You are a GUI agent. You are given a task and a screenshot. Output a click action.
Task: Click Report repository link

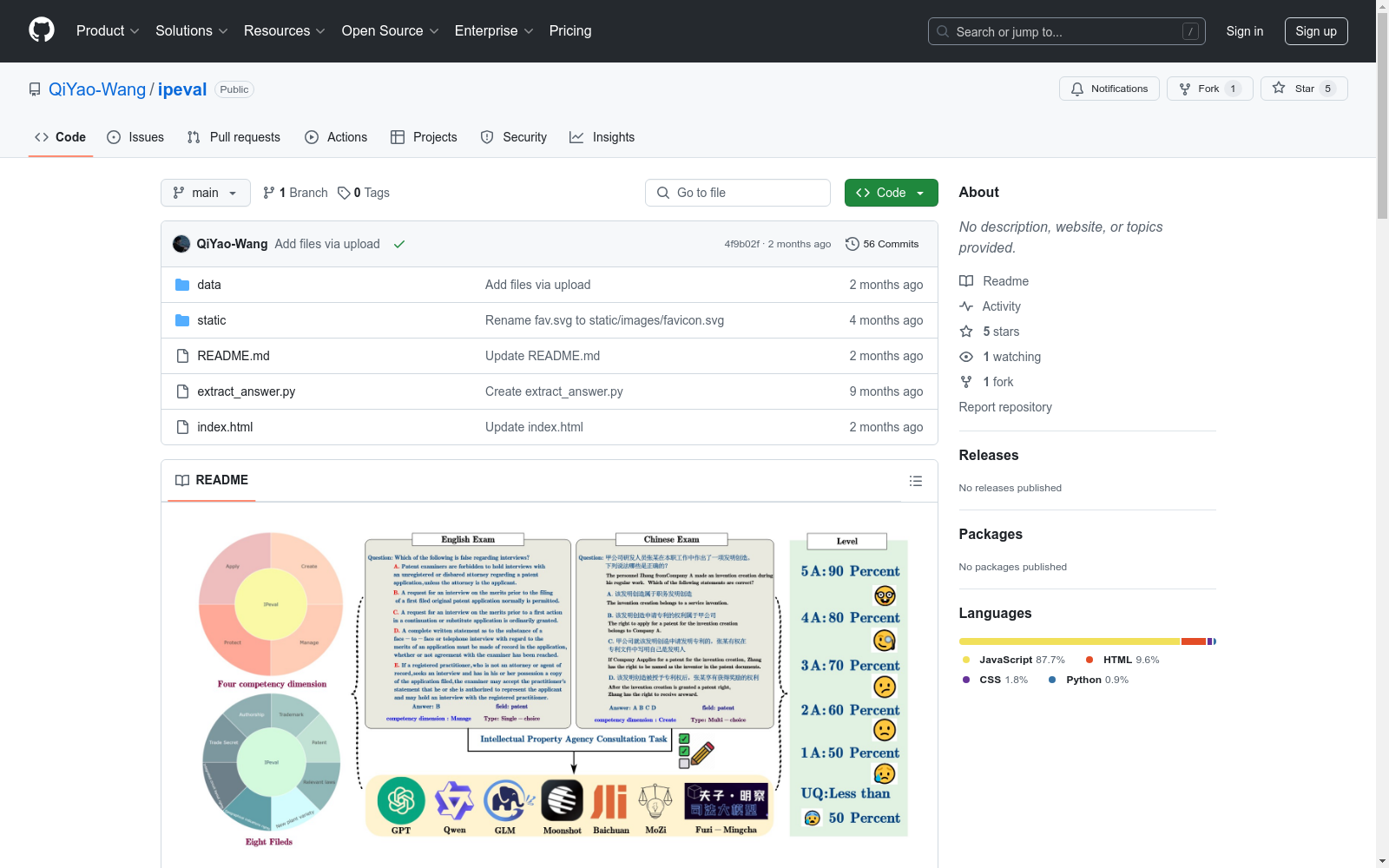[x=1005, y=407]
